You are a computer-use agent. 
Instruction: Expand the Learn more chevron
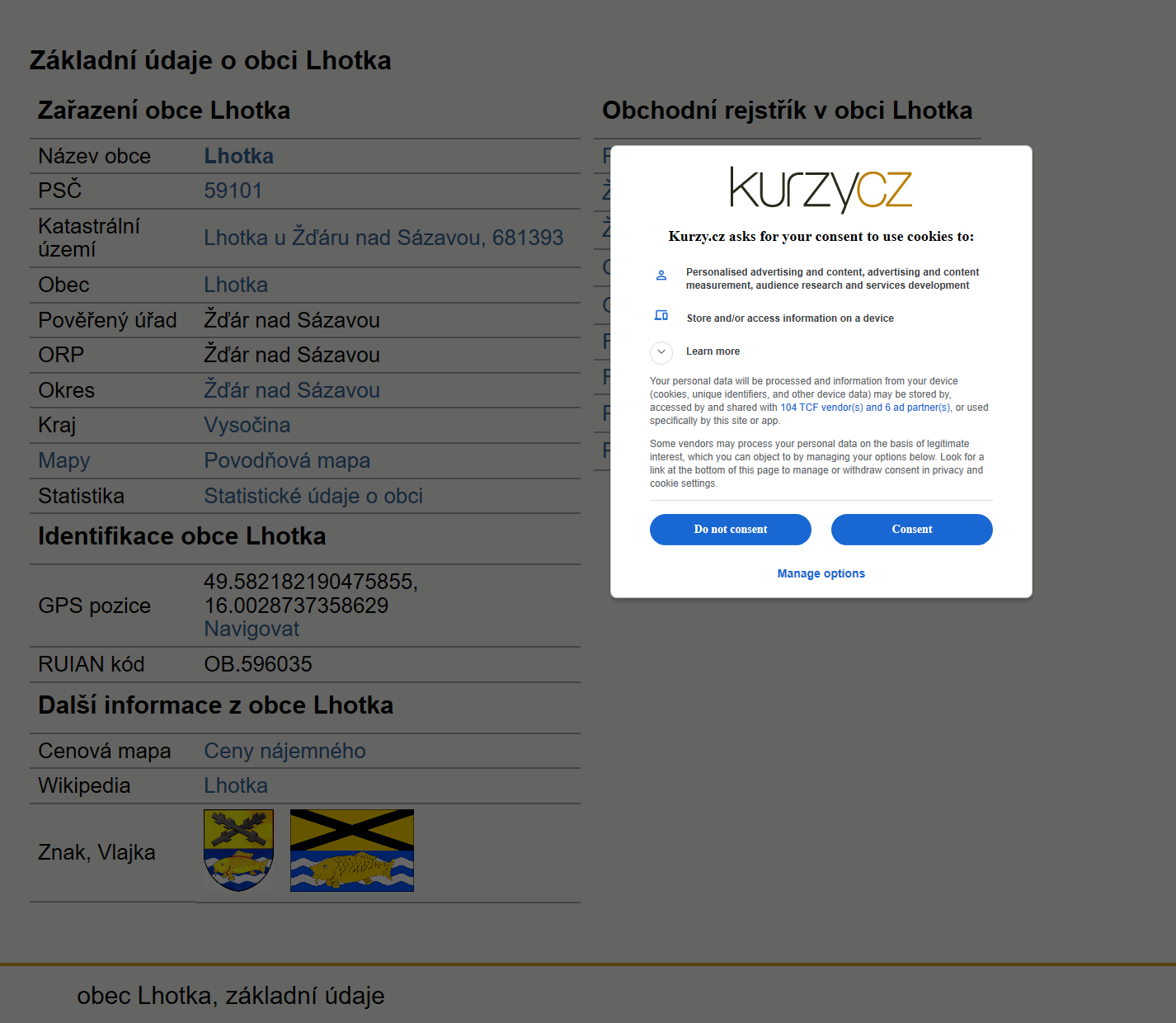coord(661,352)
